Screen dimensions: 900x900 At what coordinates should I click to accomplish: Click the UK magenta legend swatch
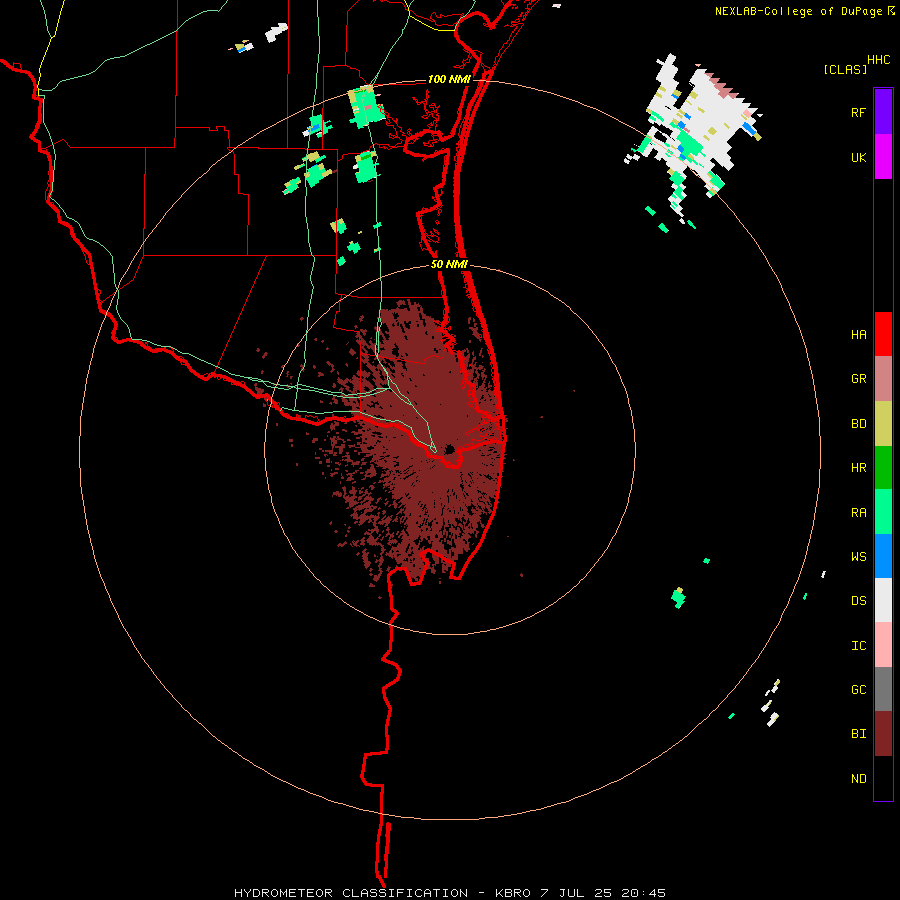point(883,157)
